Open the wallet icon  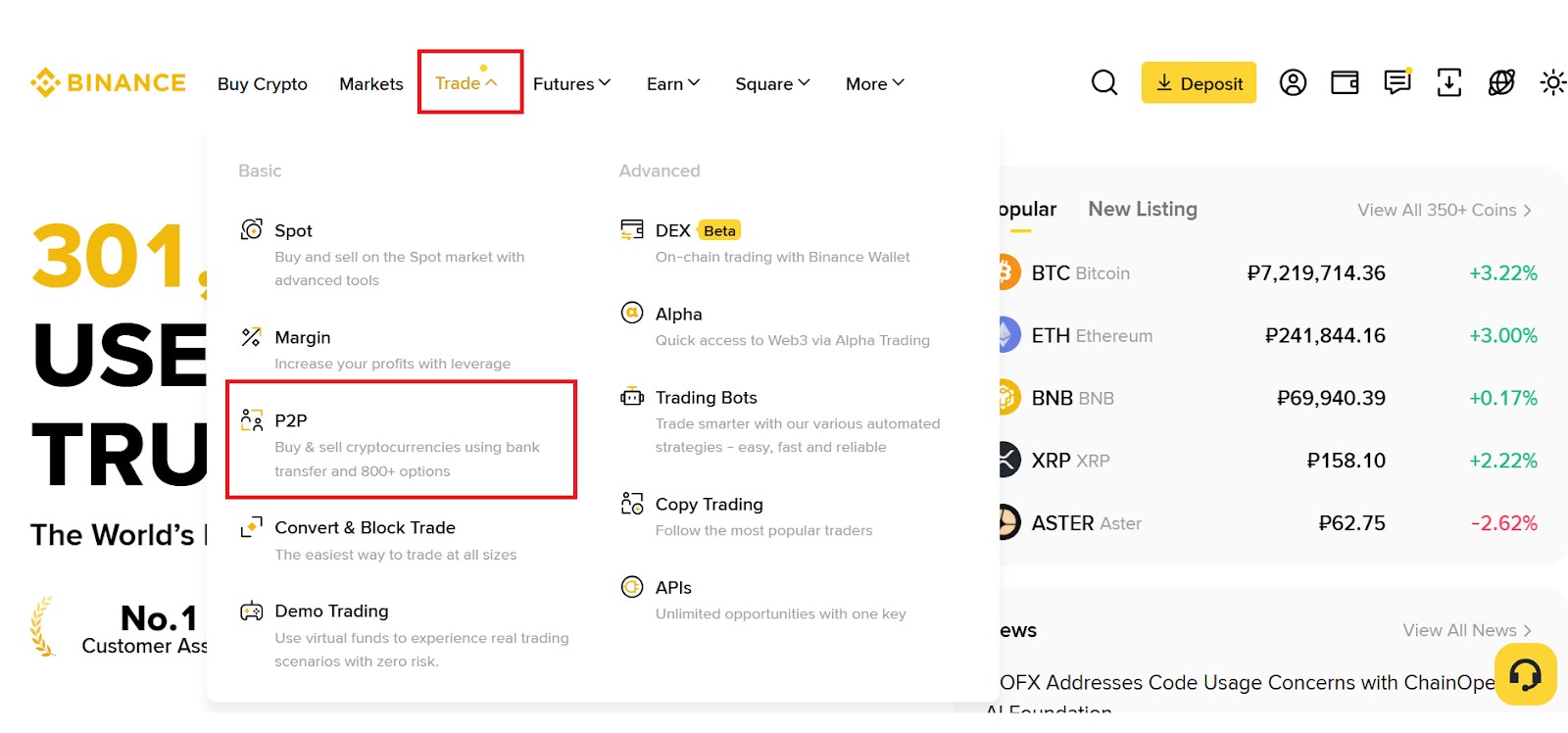tap(1345, 82)
